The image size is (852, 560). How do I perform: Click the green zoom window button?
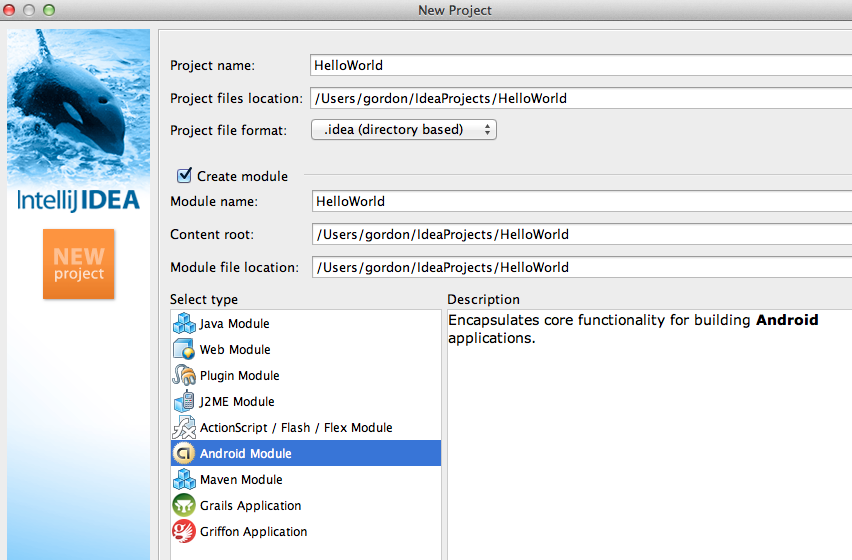coord(50,10)
